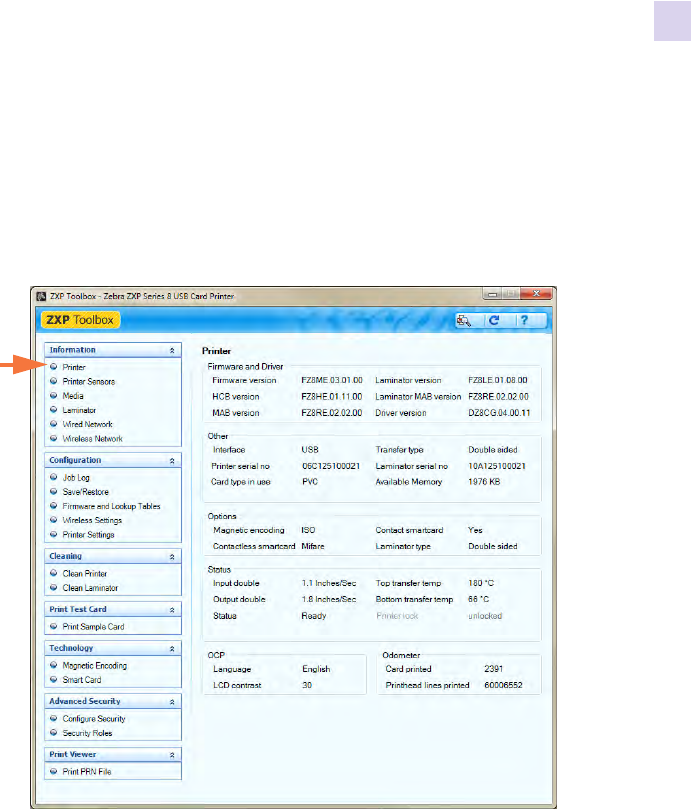Viewport: 693px width, 809px height.
Task: Collapse the Print Viewer section chevron
Action: 172,755
